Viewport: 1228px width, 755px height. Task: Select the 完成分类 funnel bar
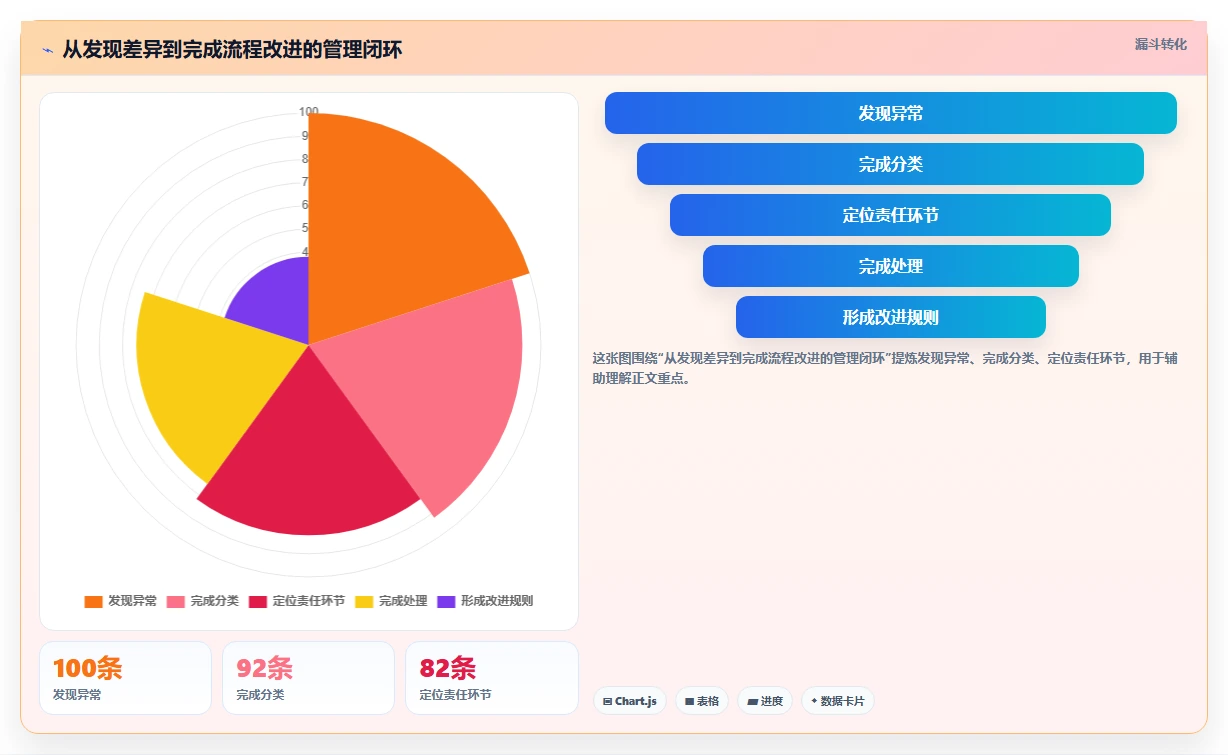pos(890,164)
